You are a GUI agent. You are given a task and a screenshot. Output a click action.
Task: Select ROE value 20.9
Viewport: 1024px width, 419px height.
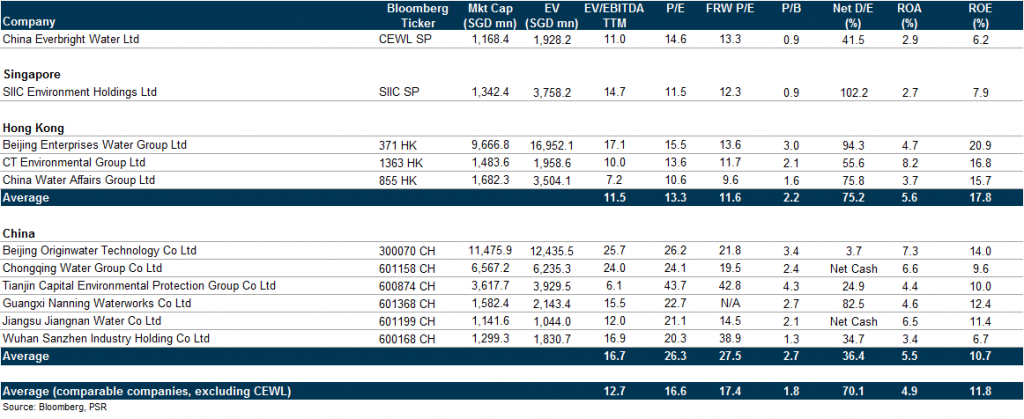pos(982,146)
